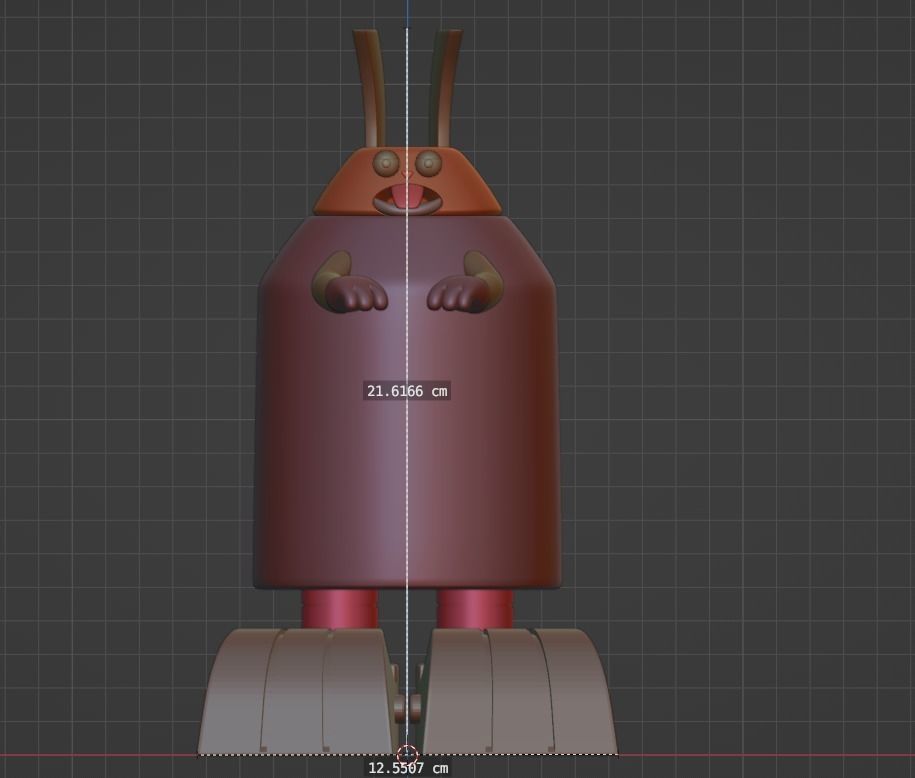
Task: Click the 12.5507 cm width measurement label
Action: [x=408, y=768]
